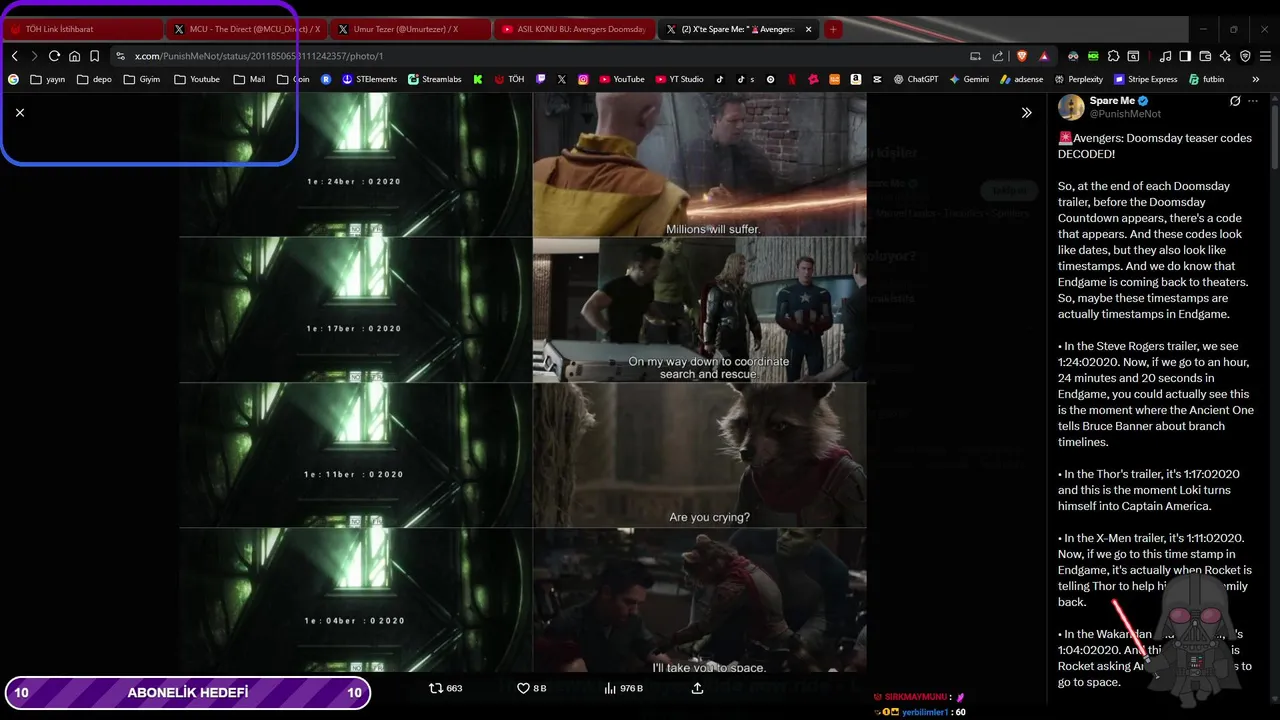Bookmark this page
This screenshot has width=1280, height=720.
pyautogui.click(x=94, y=56)
